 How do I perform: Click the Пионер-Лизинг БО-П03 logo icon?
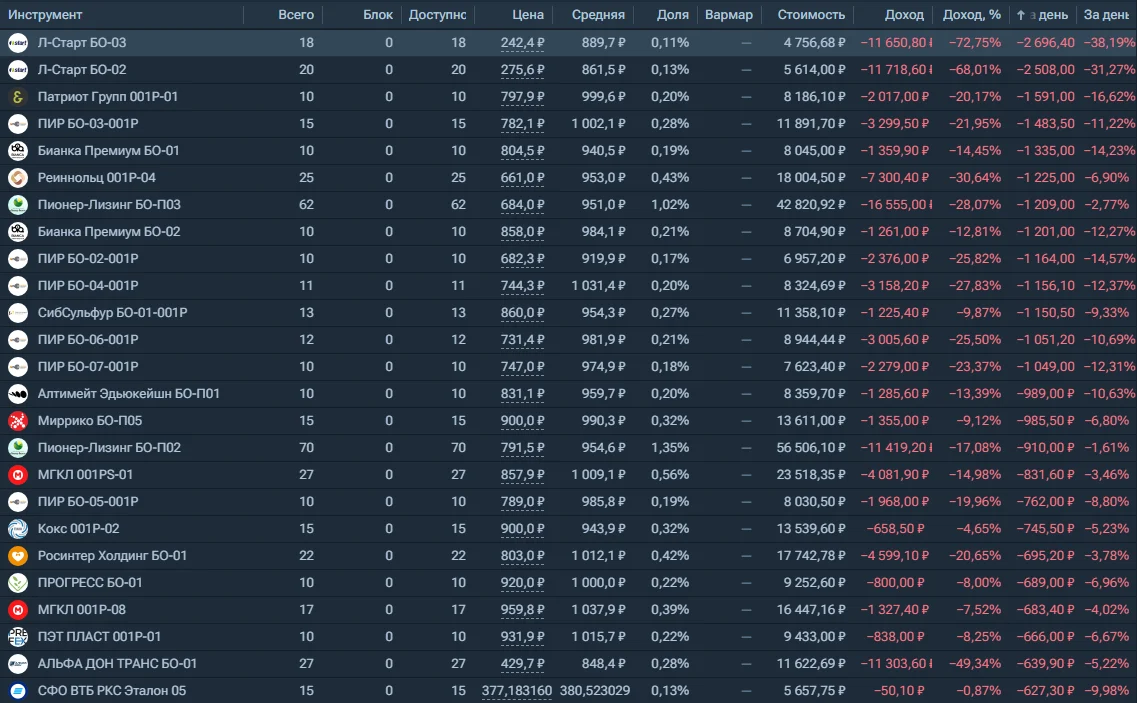[x=17, y=205]
